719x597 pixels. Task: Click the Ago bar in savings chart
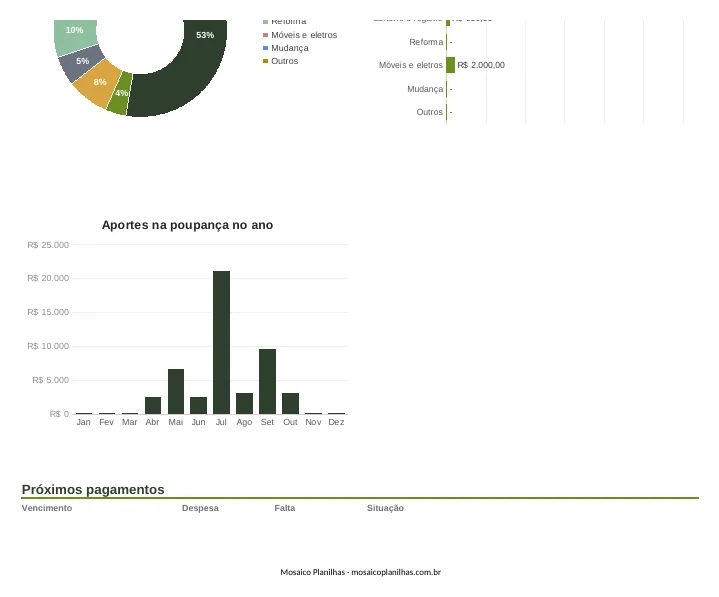coord(244,404)
